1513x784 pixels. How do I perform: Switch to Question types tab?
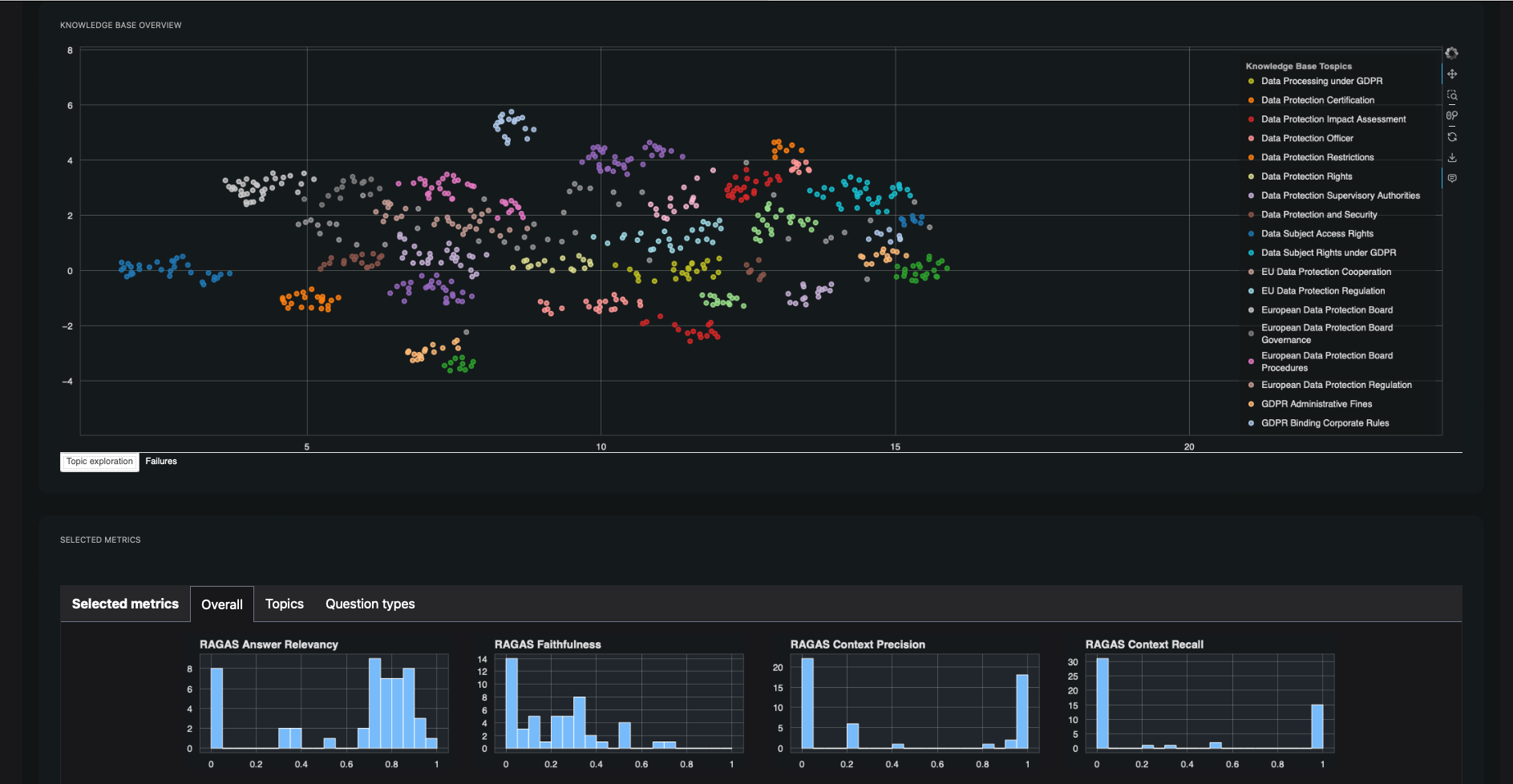point(370,604)
